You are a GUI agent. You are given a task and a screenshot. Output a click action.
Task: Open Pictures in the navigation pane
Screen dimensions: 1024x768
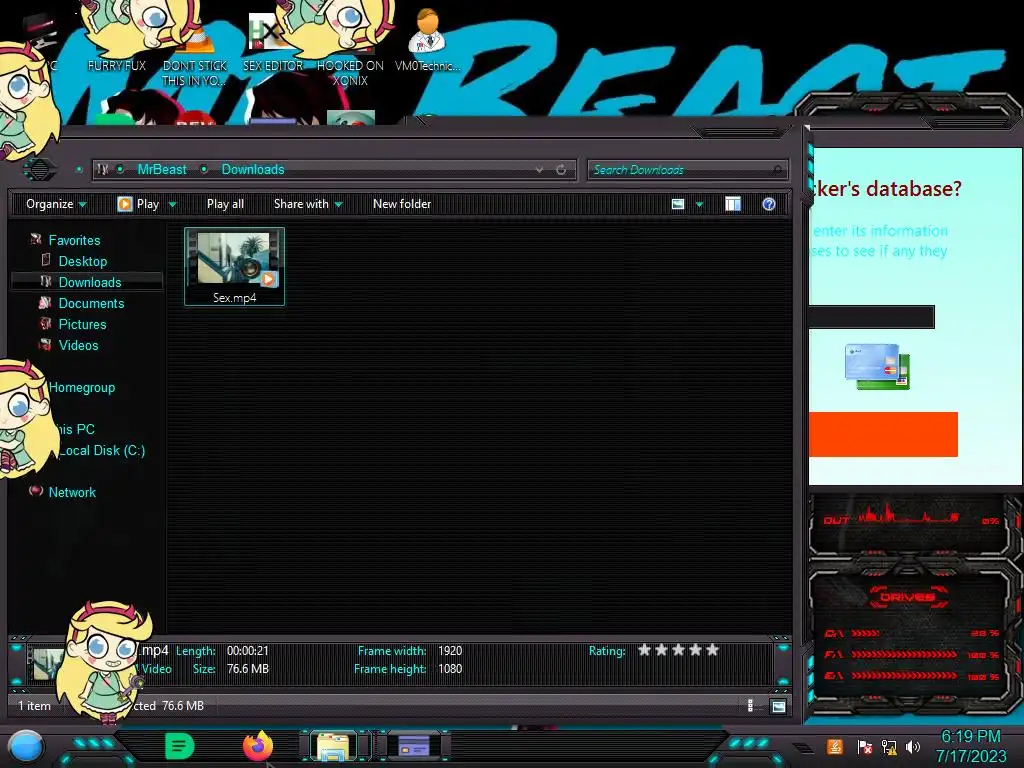pyautogui.click(x=82, y=324)
